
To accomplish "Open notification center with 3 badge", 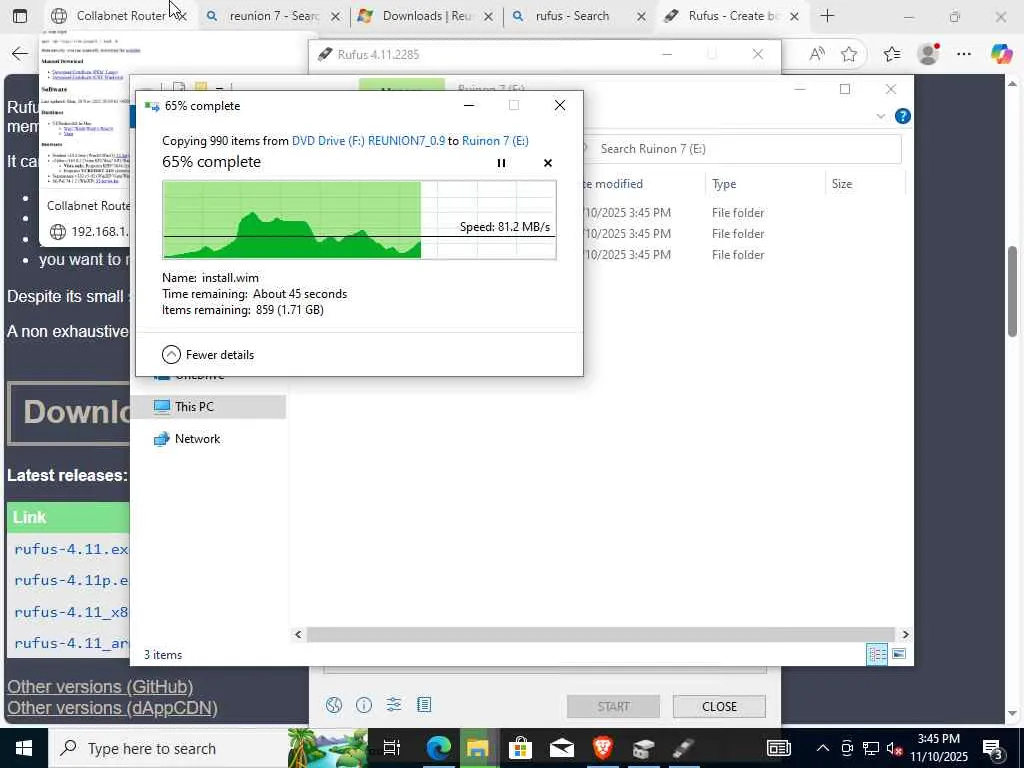I will [993, 750].
